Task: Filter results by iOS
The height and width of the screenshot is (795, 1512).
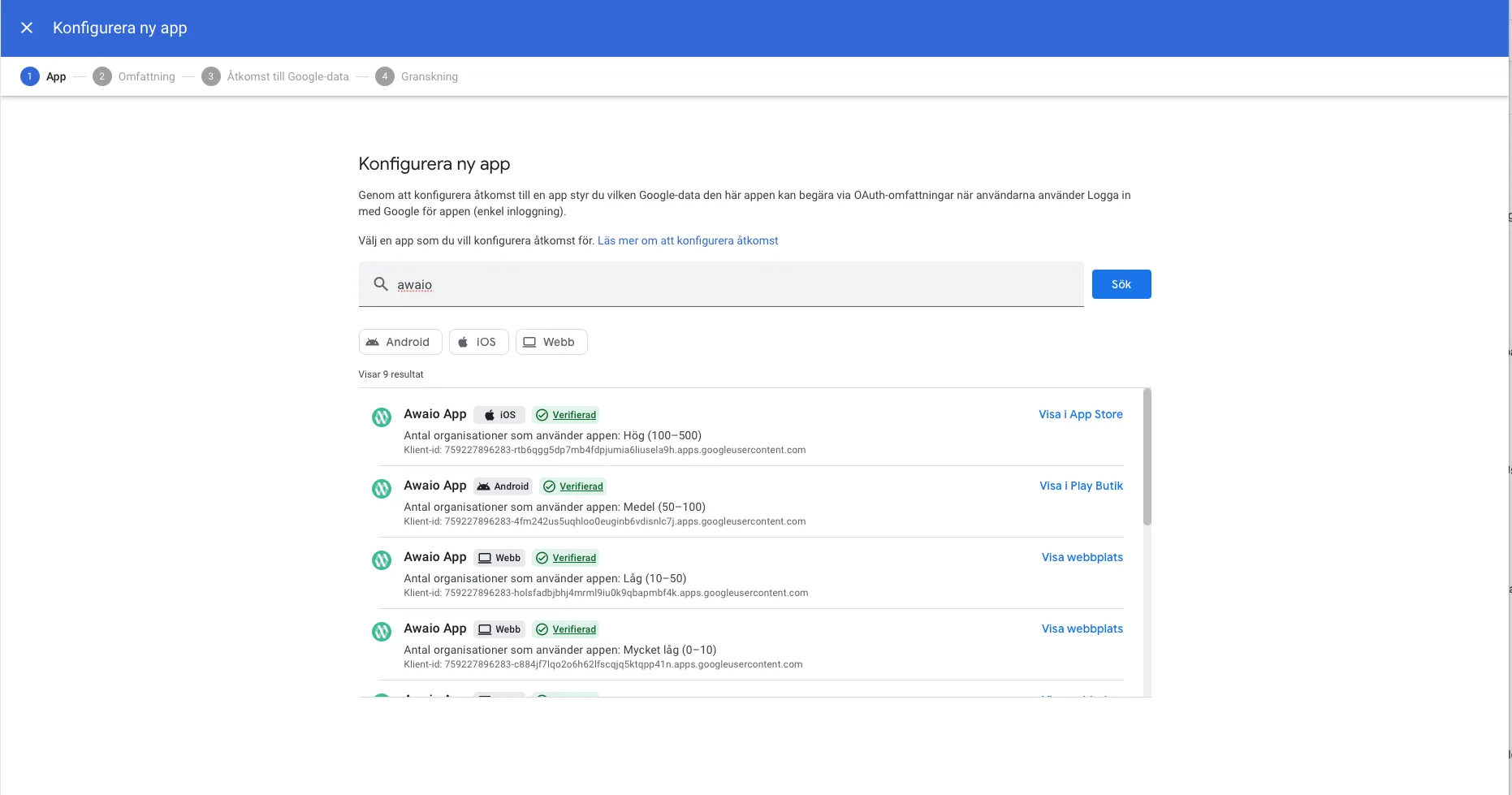Action: coord(479,342)
